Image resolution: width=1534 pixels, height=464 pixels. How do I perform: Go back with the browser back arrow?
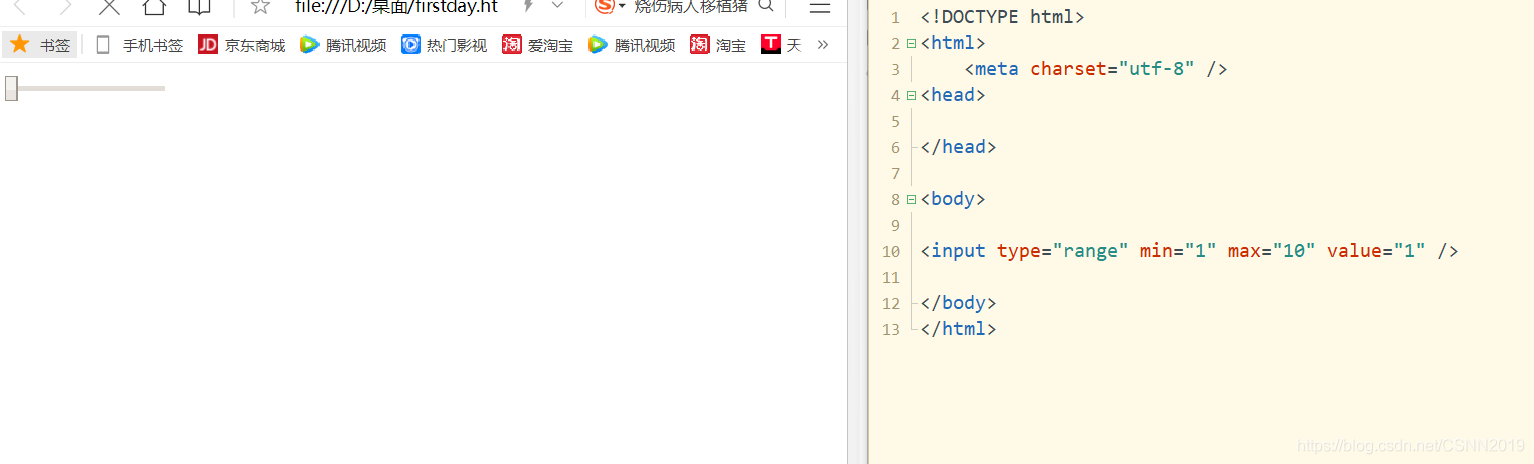21,6
